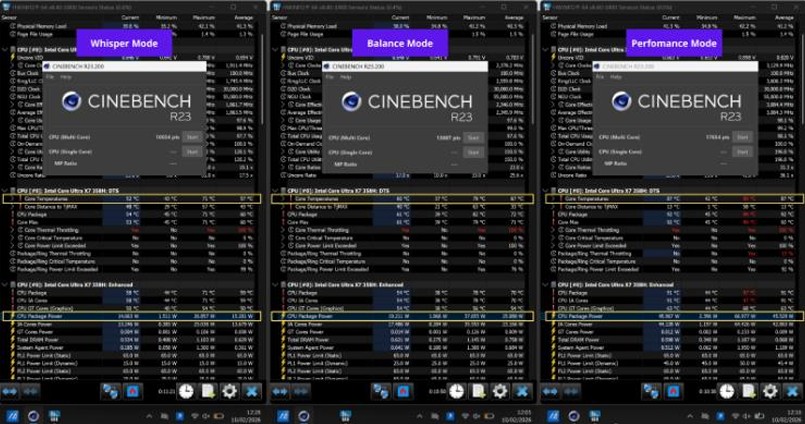Open the settings gear in Performance Mode HWiNFO panel

770,392
